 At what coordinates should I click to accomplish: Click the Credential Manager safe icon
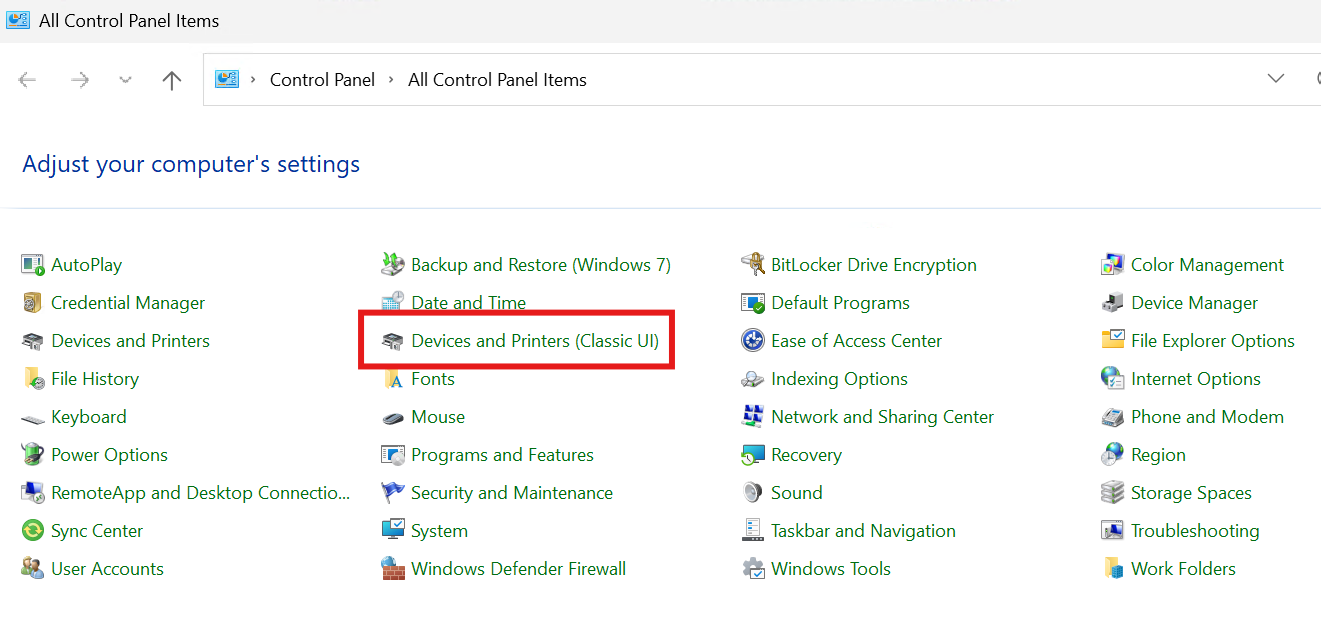point(33,303)
